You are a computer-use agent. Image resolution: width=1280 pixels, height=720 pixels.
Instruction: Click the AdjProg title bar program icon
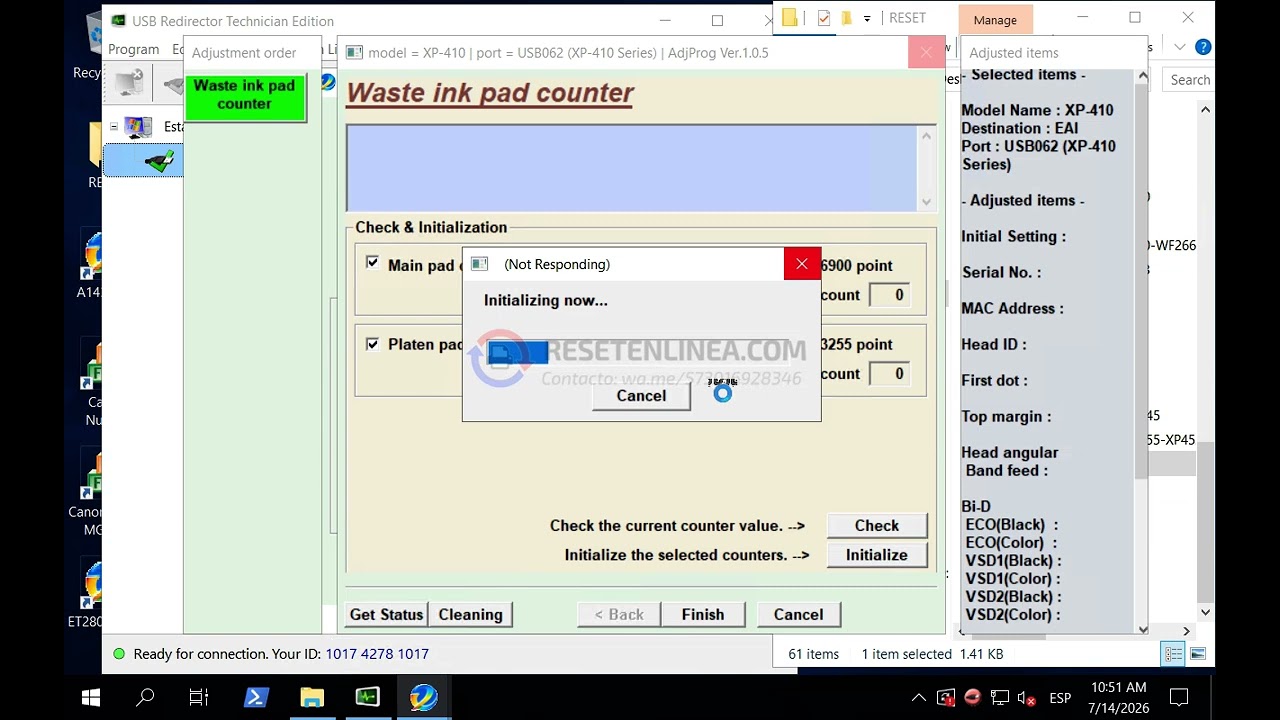tap(354, 53)
